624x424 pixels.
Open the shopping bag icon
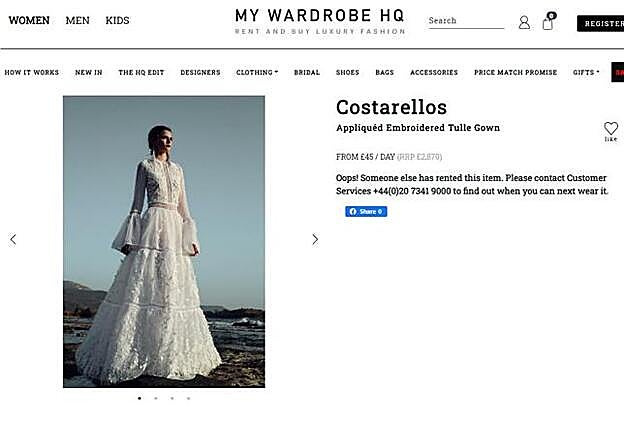pyautogui.click(x=548, y=22)
